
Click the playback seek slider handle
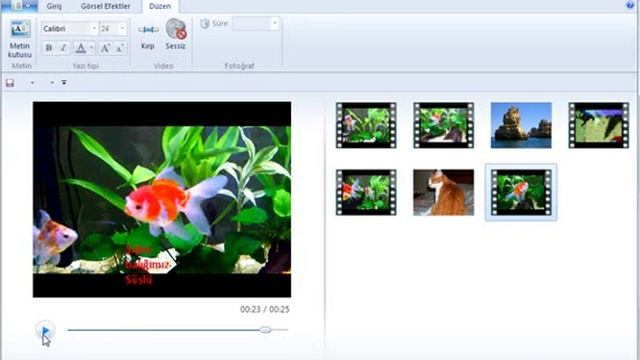265,330
